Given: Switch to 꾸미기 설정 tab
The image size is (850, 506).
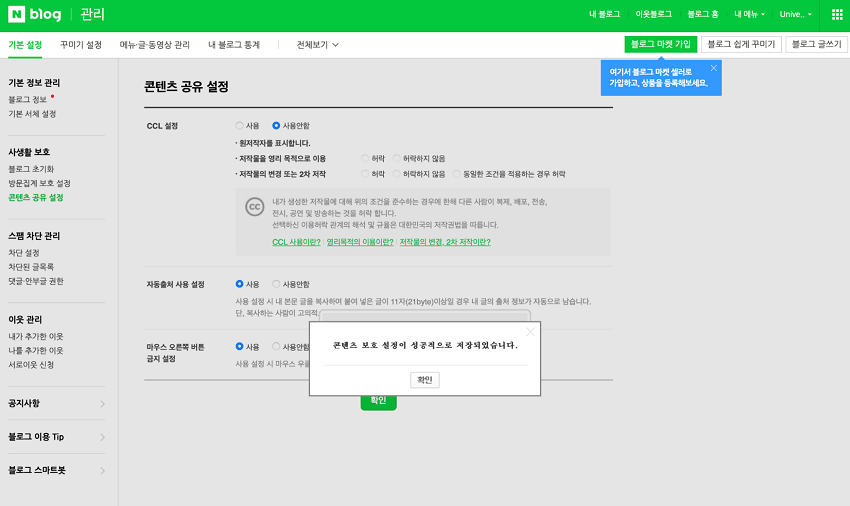Looking at the screenshot, I should point(81,45).
